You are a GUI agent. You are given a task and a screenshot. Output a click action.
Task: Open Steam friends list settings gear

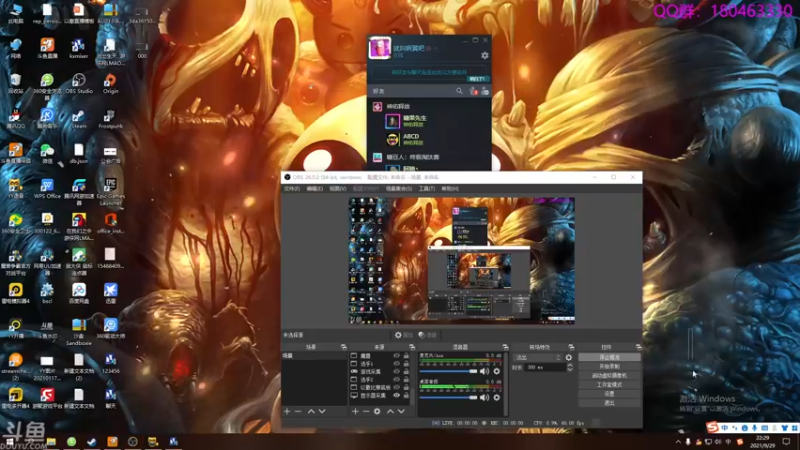pos(485,55)
